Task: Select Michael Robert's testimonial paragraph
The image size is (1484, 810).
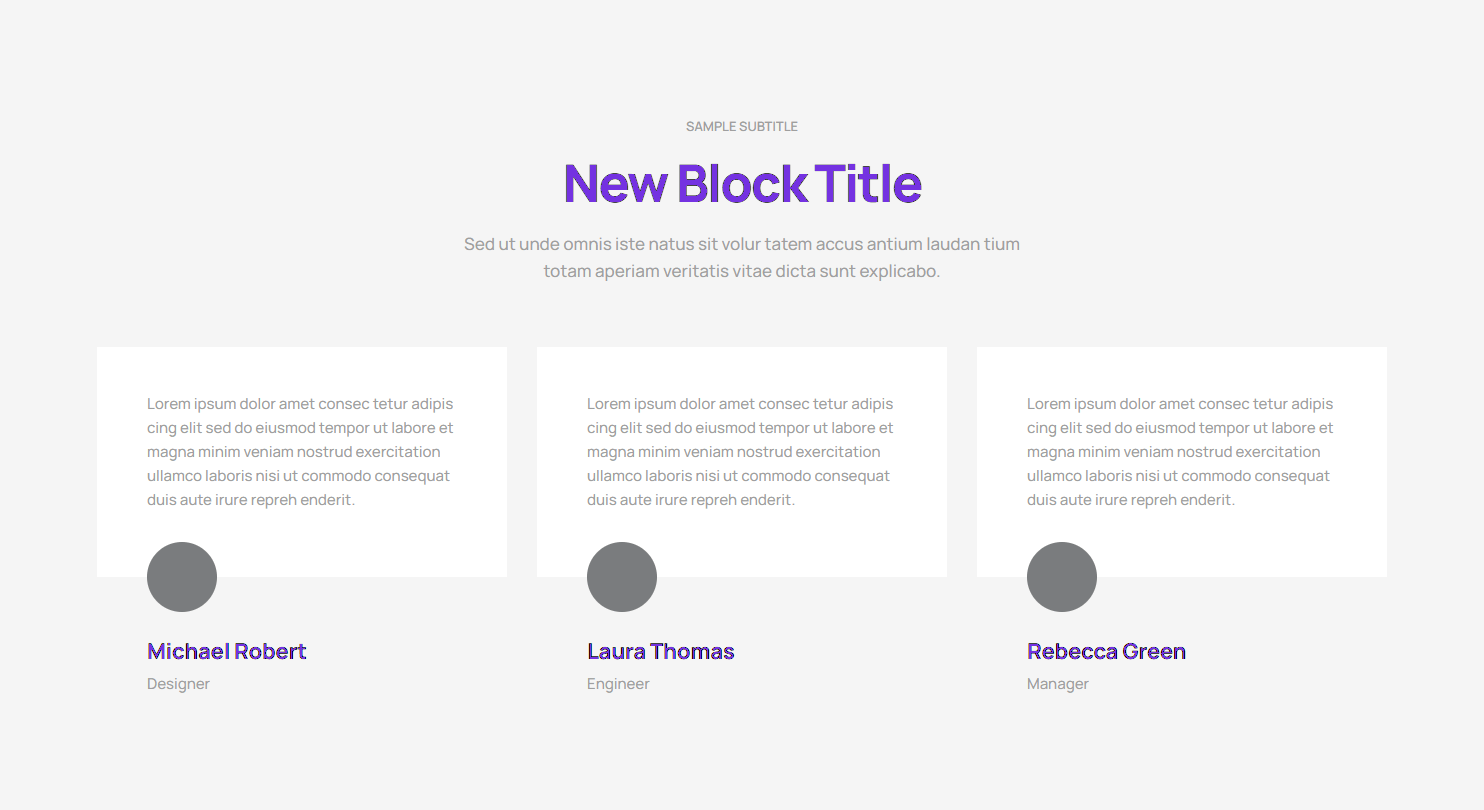Action: click(300, 452)
